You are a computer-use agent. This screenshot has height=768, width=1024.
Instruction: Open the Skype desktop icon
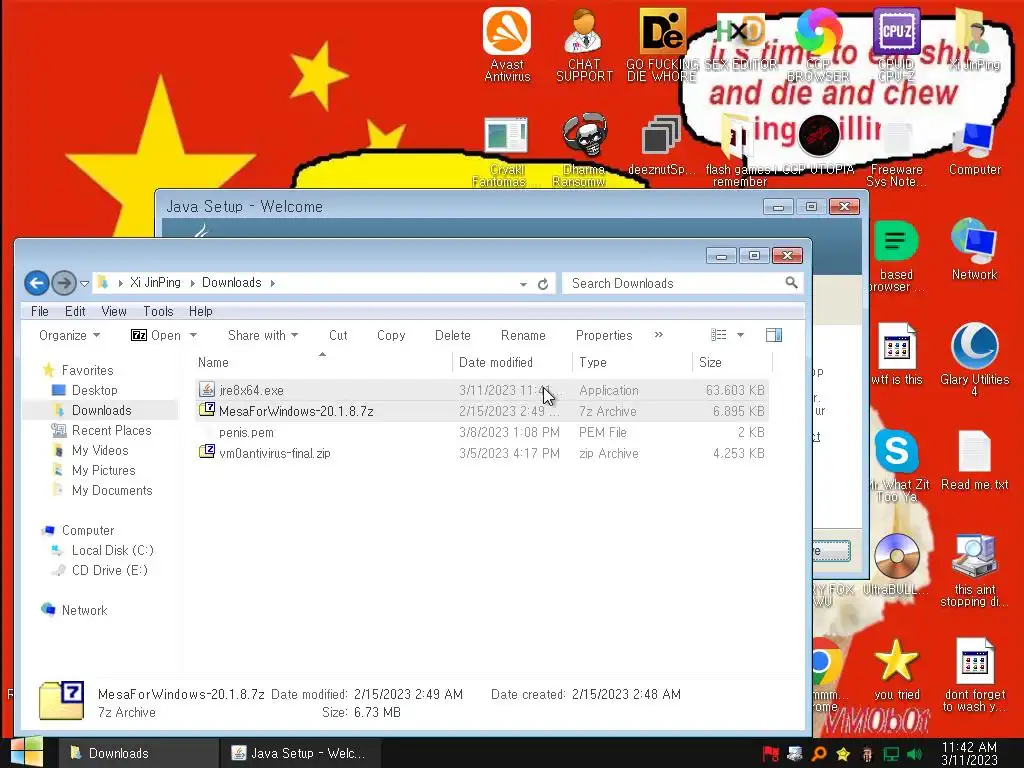897,451
